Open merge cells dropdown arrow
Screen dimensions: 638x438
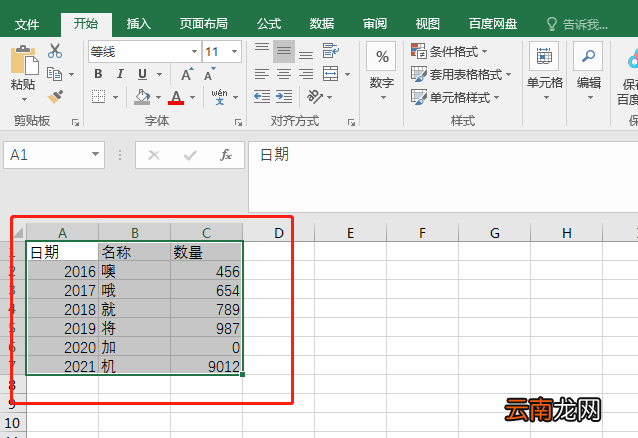(347, 74)
